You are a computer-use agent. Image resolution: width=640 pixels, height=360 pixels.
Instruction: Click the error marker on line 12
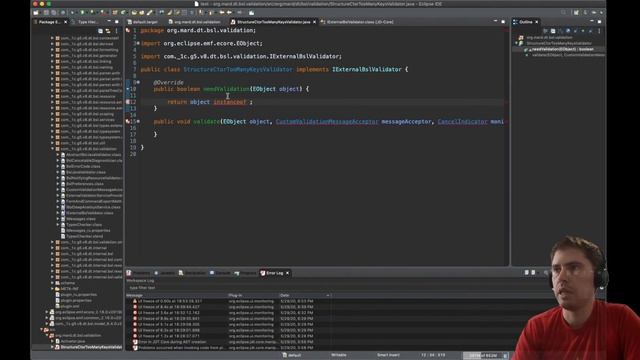point(128,102)
